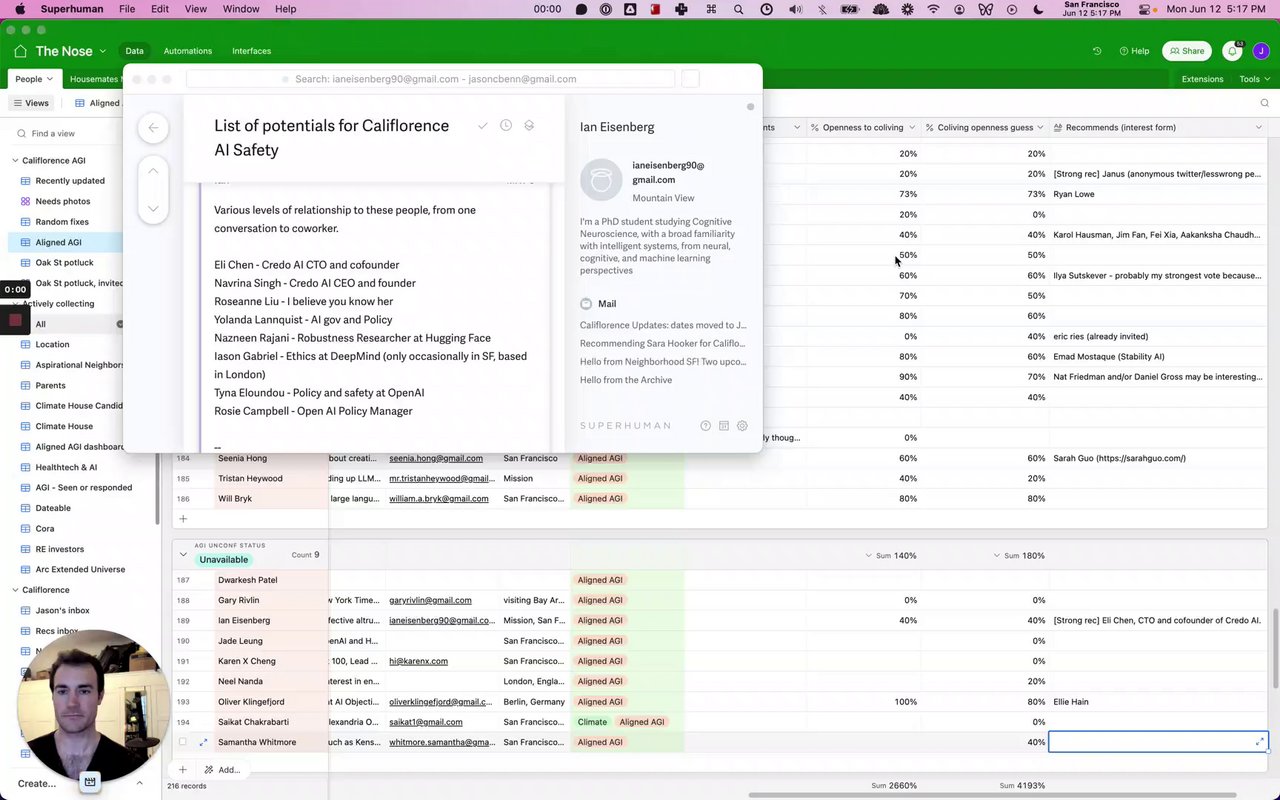Viewport: 1280px width, 800px height.
Task: Click the Superhuman search bar
Action: tap(430, 79)
